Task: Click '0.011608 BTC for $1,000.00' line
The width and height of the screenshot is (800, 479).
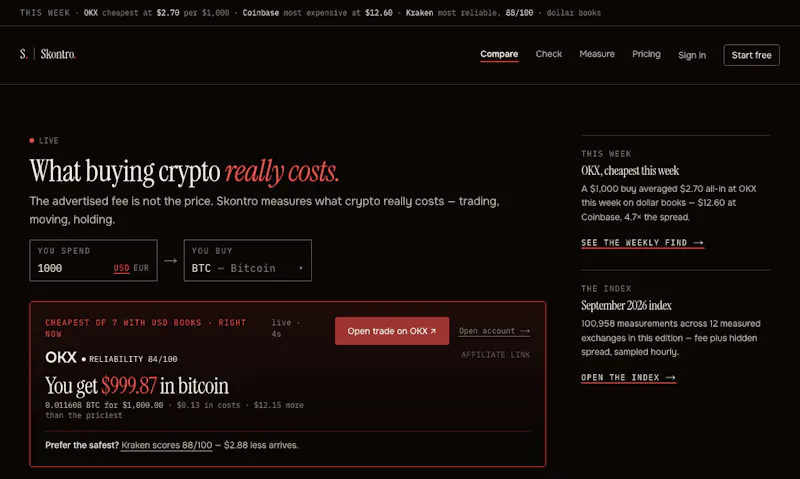Action: [x=104, y=405]
